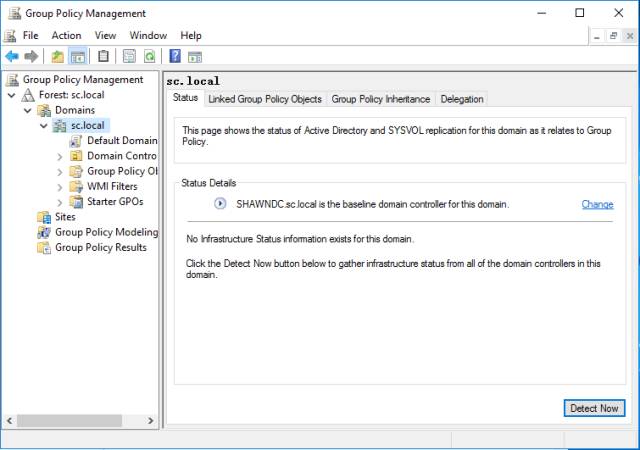Click the Group Policy Modeling icon
The width and height of the screenshot is (640, 450).
pyautogui.click(x=44, y=232)
